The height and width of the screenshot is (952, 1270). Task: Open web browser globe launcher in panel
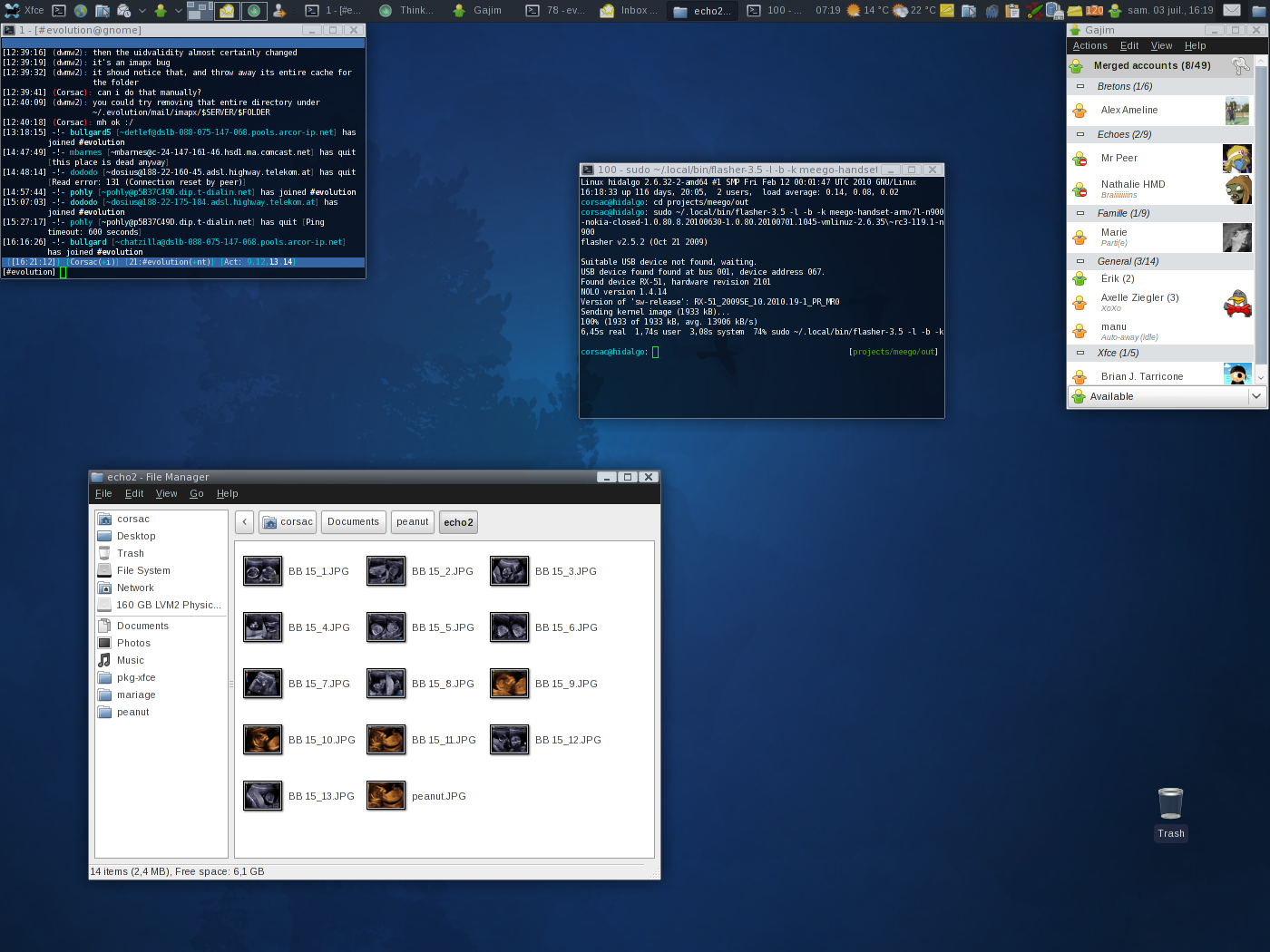pos(81,11)
